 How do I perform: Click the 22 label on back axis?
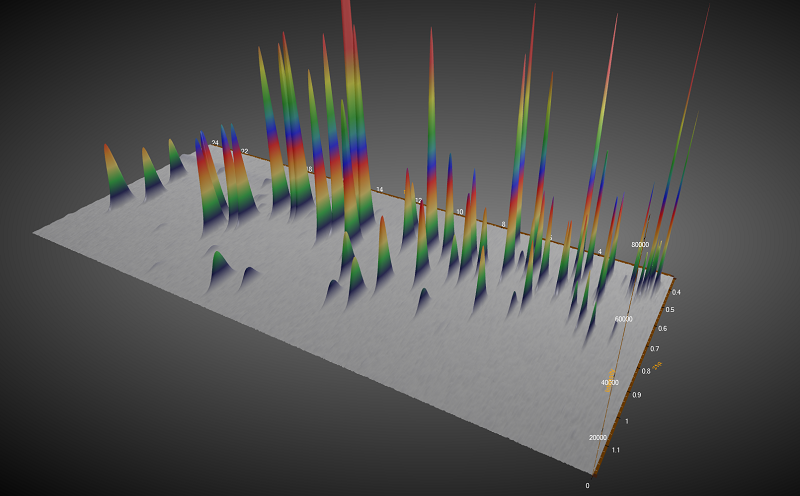tap(243, 152)
